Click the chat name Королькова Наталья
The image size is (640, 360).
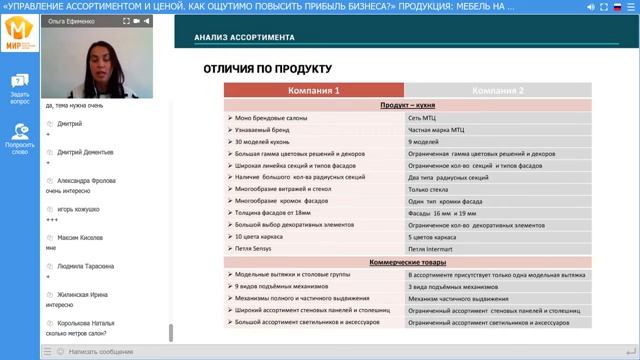coord(86,323)
